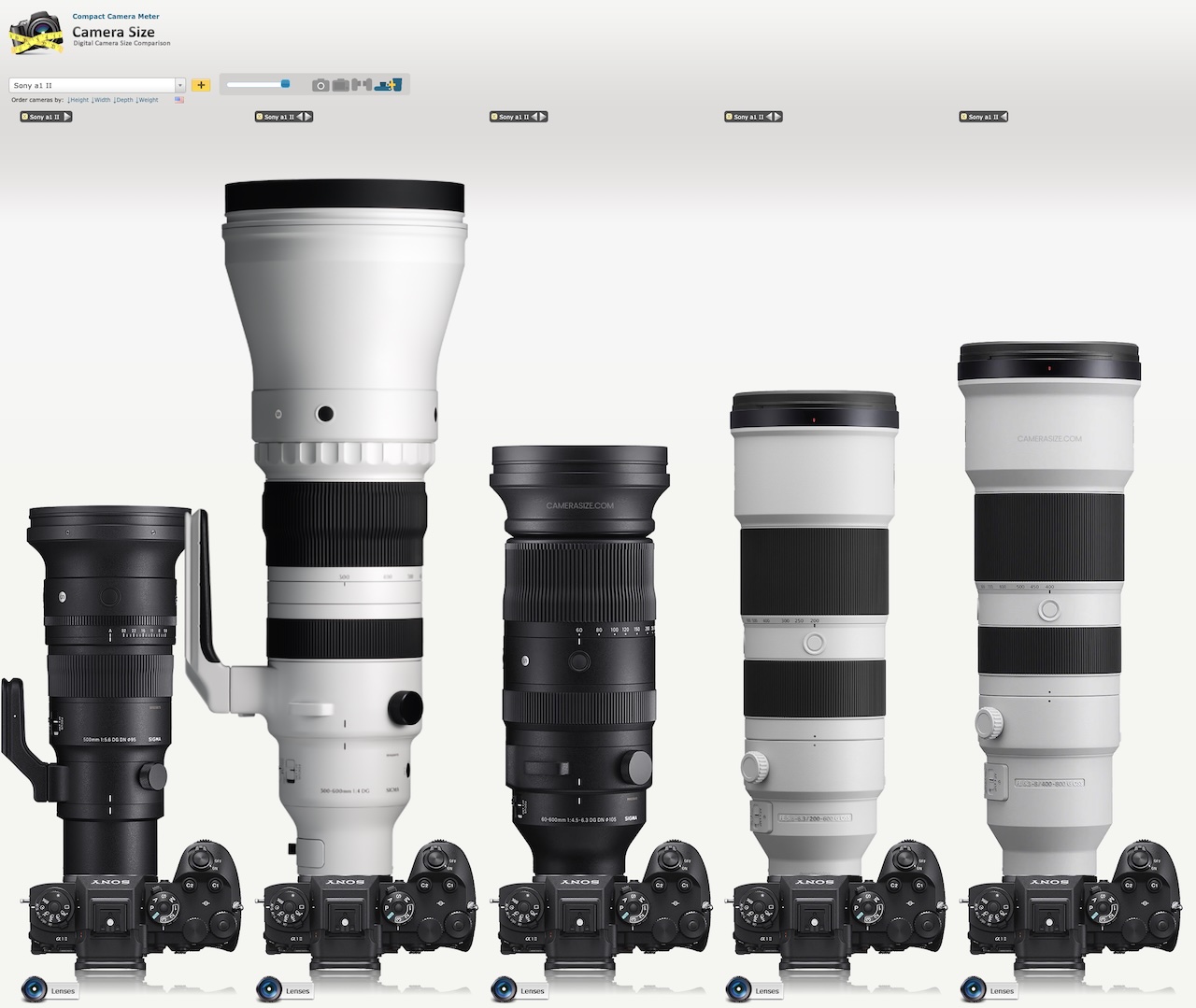1196x1008 pixels.
Task: Switch to side view camera icon
Action: (x=362, y=85)
